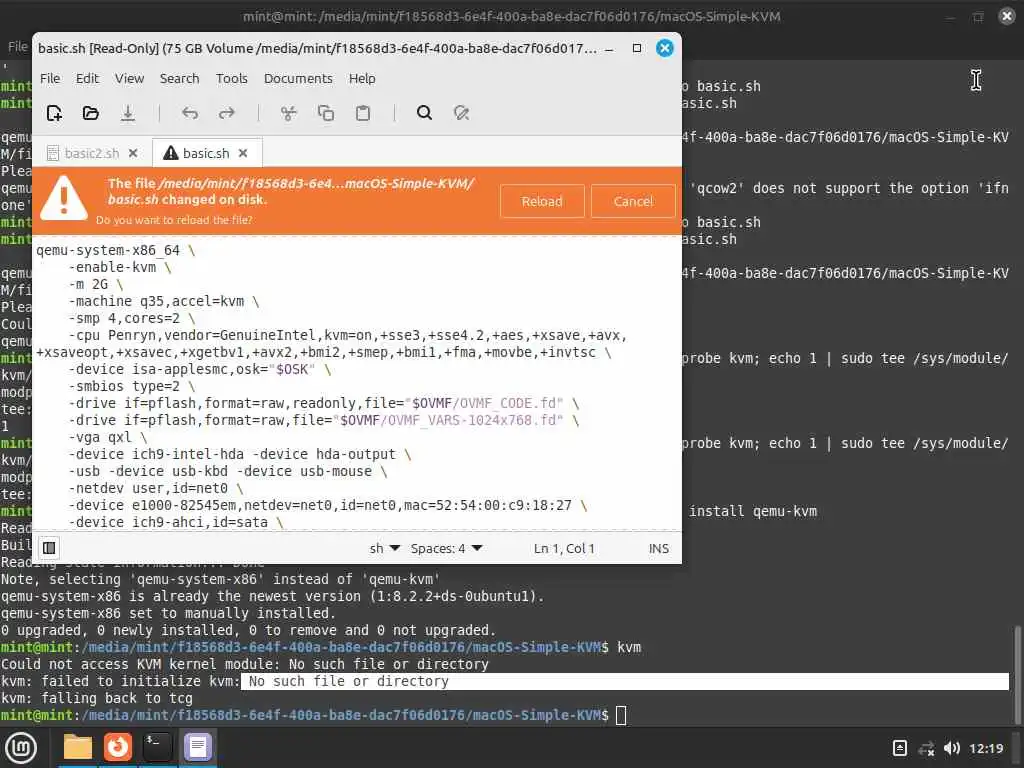This screenshot has width=1024, height=768.
Task: Click the '-smbios type=2' line
Action: [x=131, y=386]
